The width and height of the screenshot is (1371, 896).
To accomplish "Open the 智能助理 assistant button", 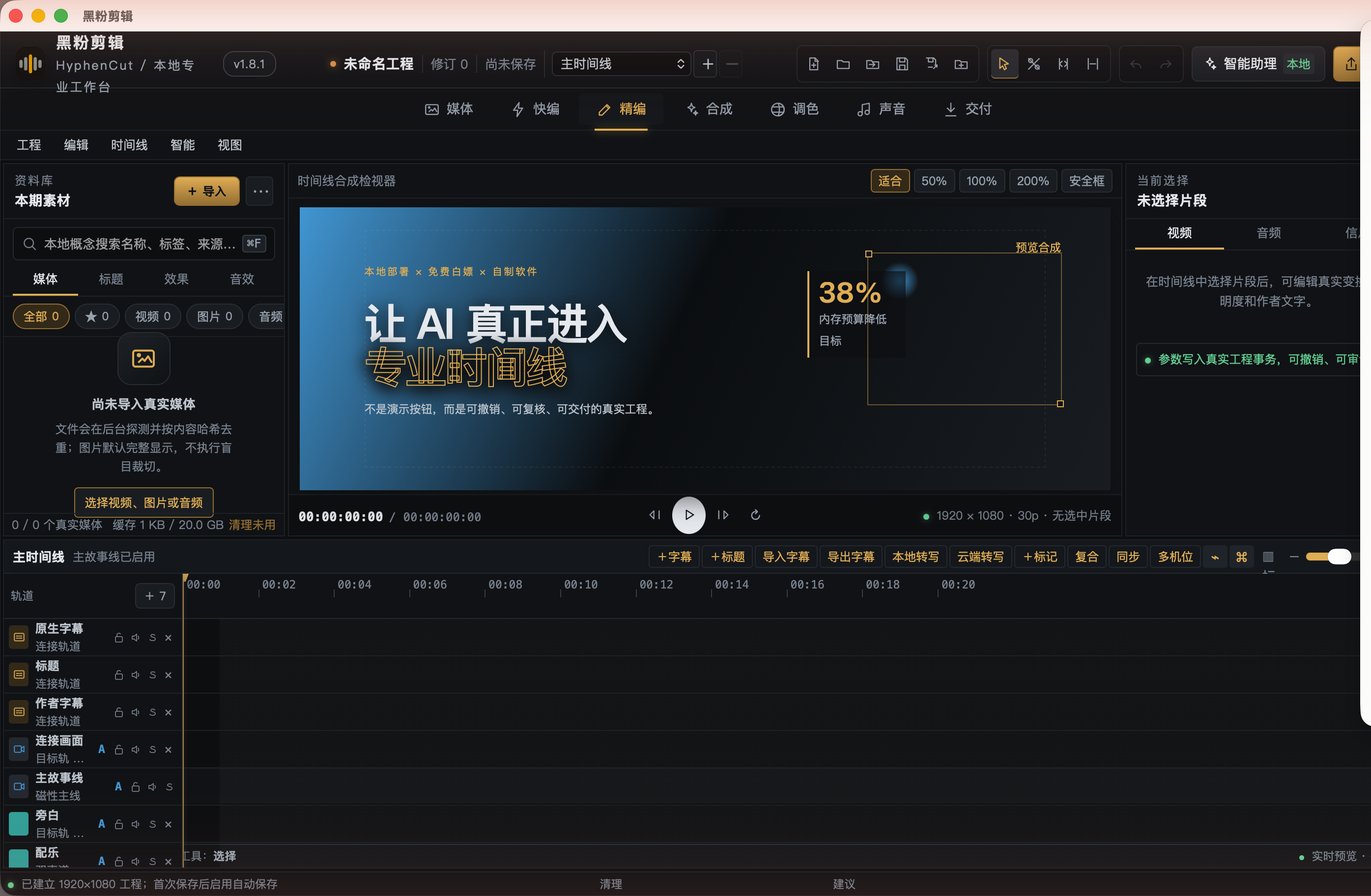I will click(1258, 64).
